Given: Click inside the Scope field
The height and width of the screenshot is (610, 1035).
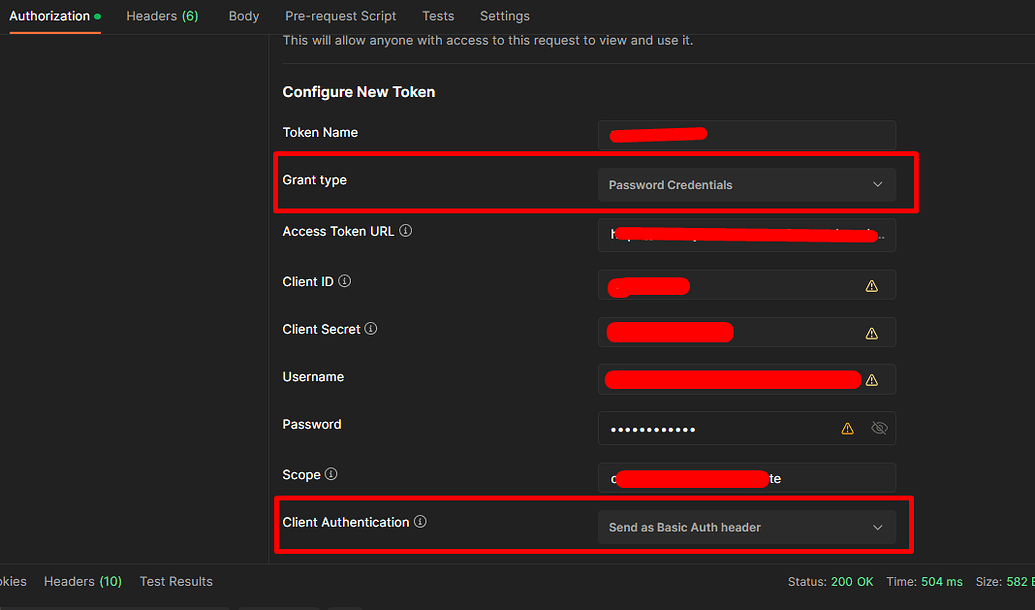Looking at the screenshot, I should (x=747, y=478).
